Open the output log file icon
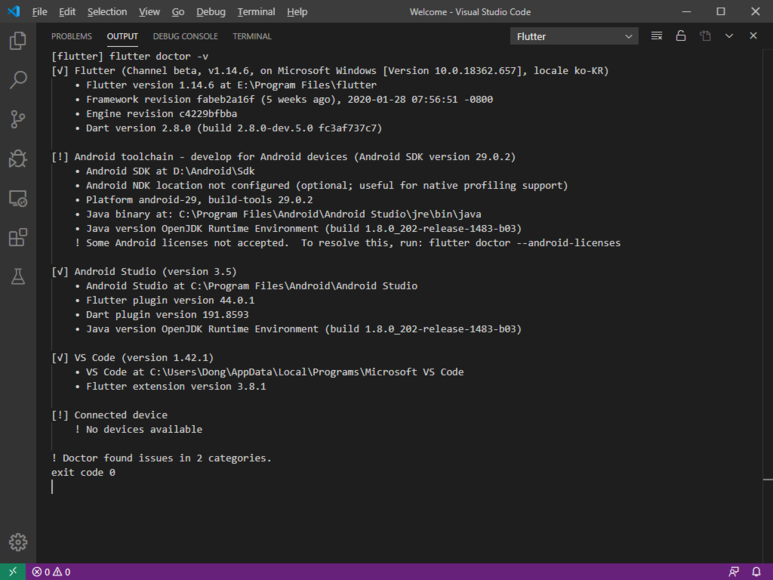 705,36
